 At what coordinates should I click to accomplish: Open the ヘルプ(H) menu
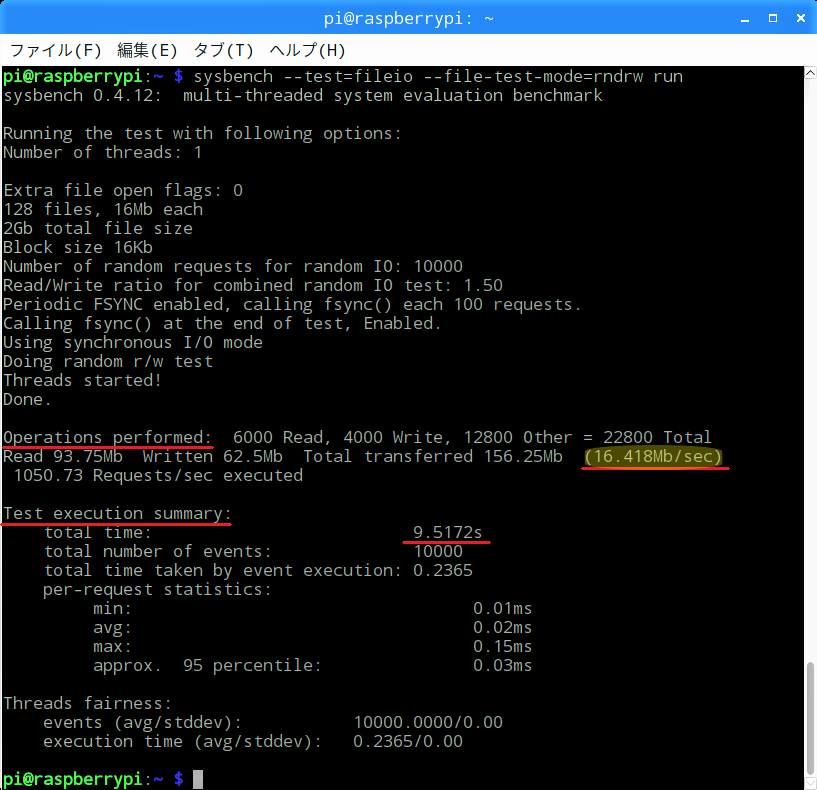[x=307, y=51]
